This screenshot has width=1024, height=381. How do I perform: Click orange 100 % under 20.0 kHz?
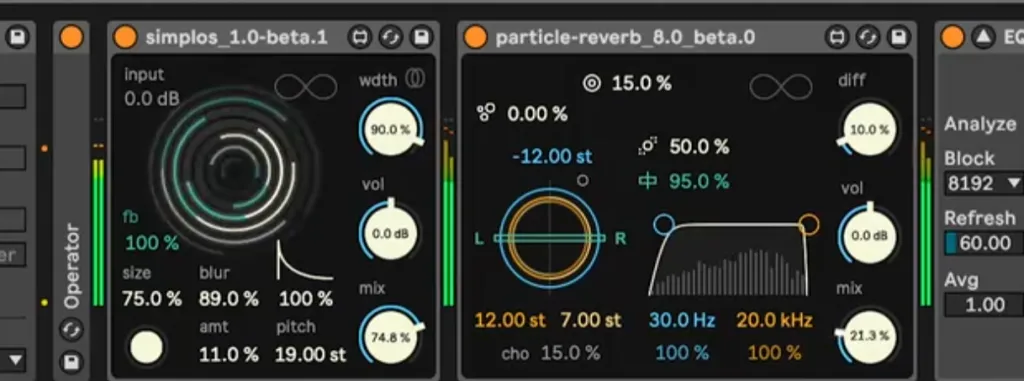click(775, 354)
